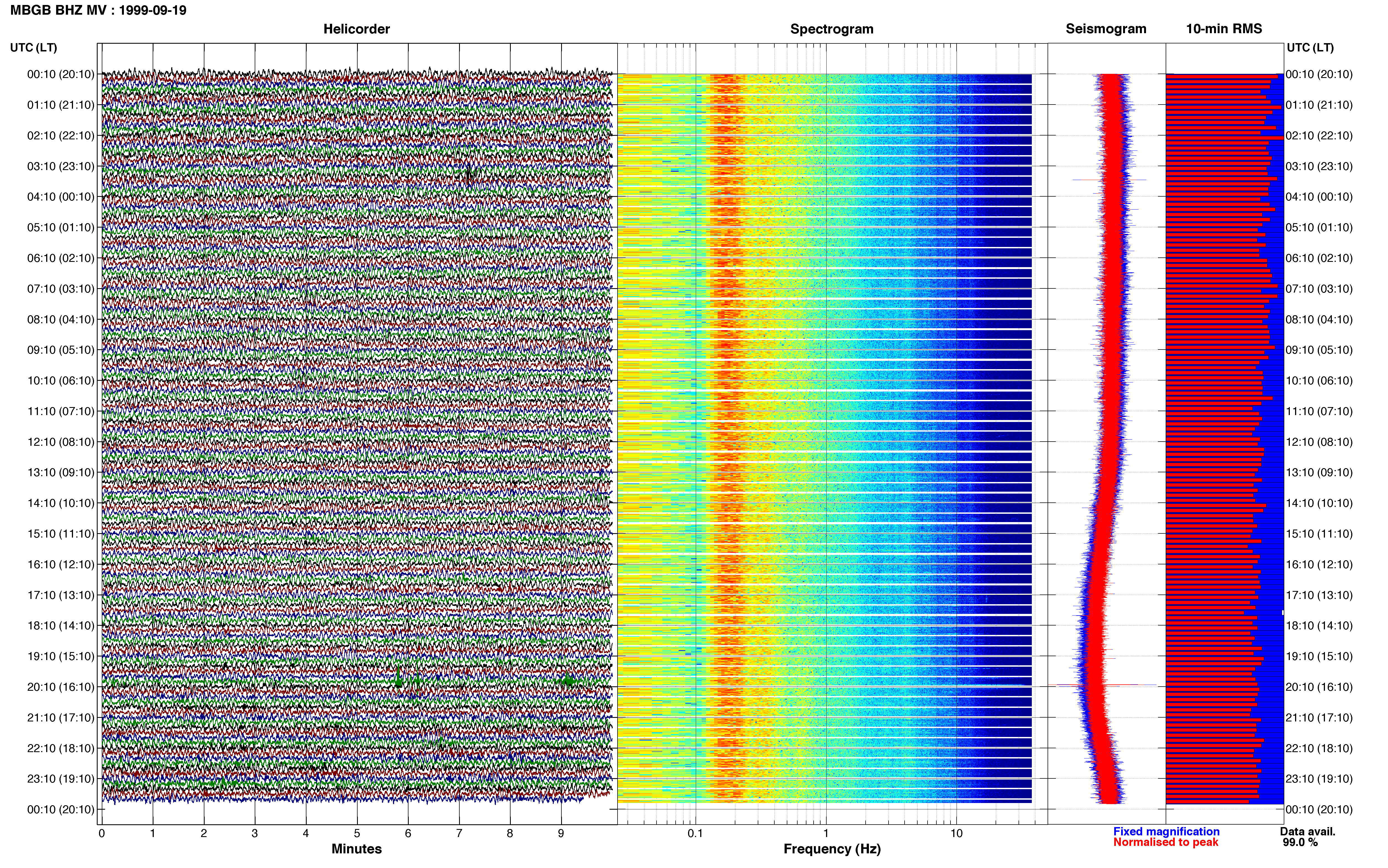
Task: Click left time label 21:10 (17:10)
Action: pos(61,718)
